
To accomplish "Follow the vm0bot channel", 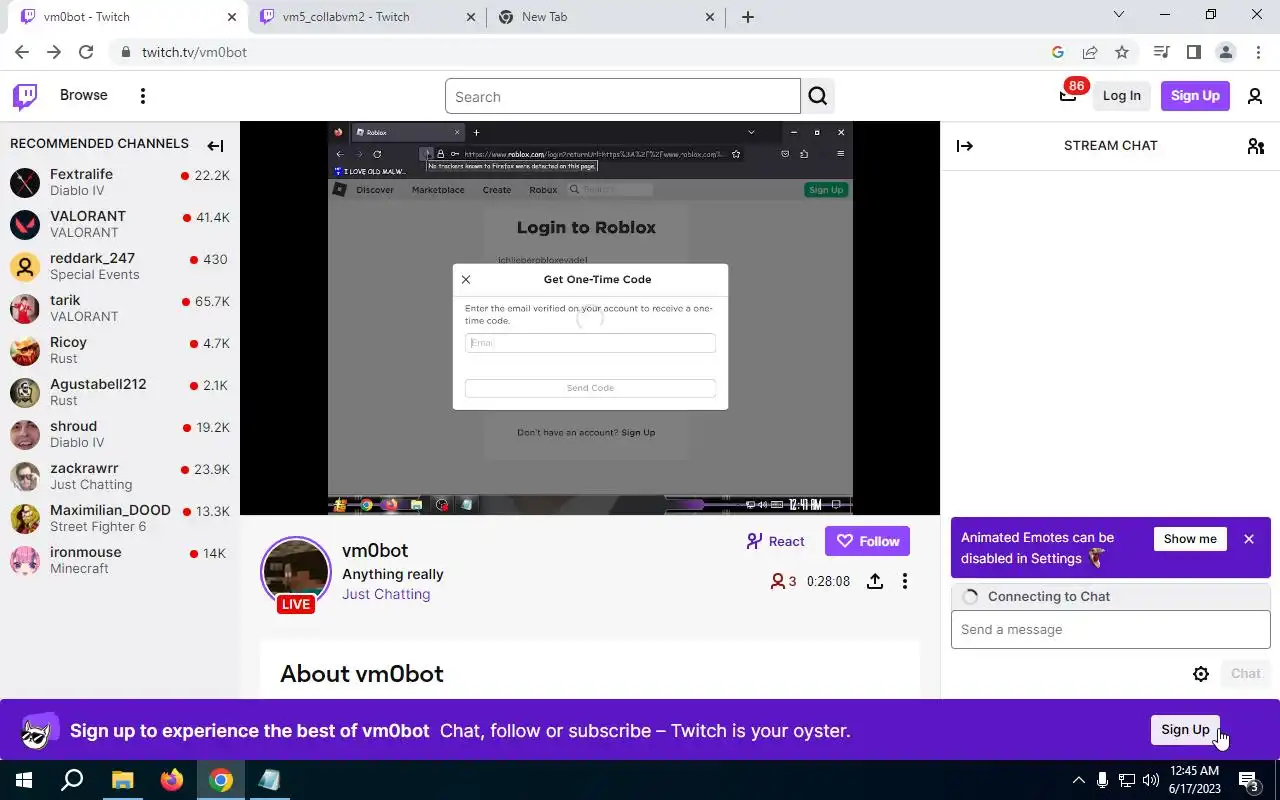I will click(x=867, y=541).
